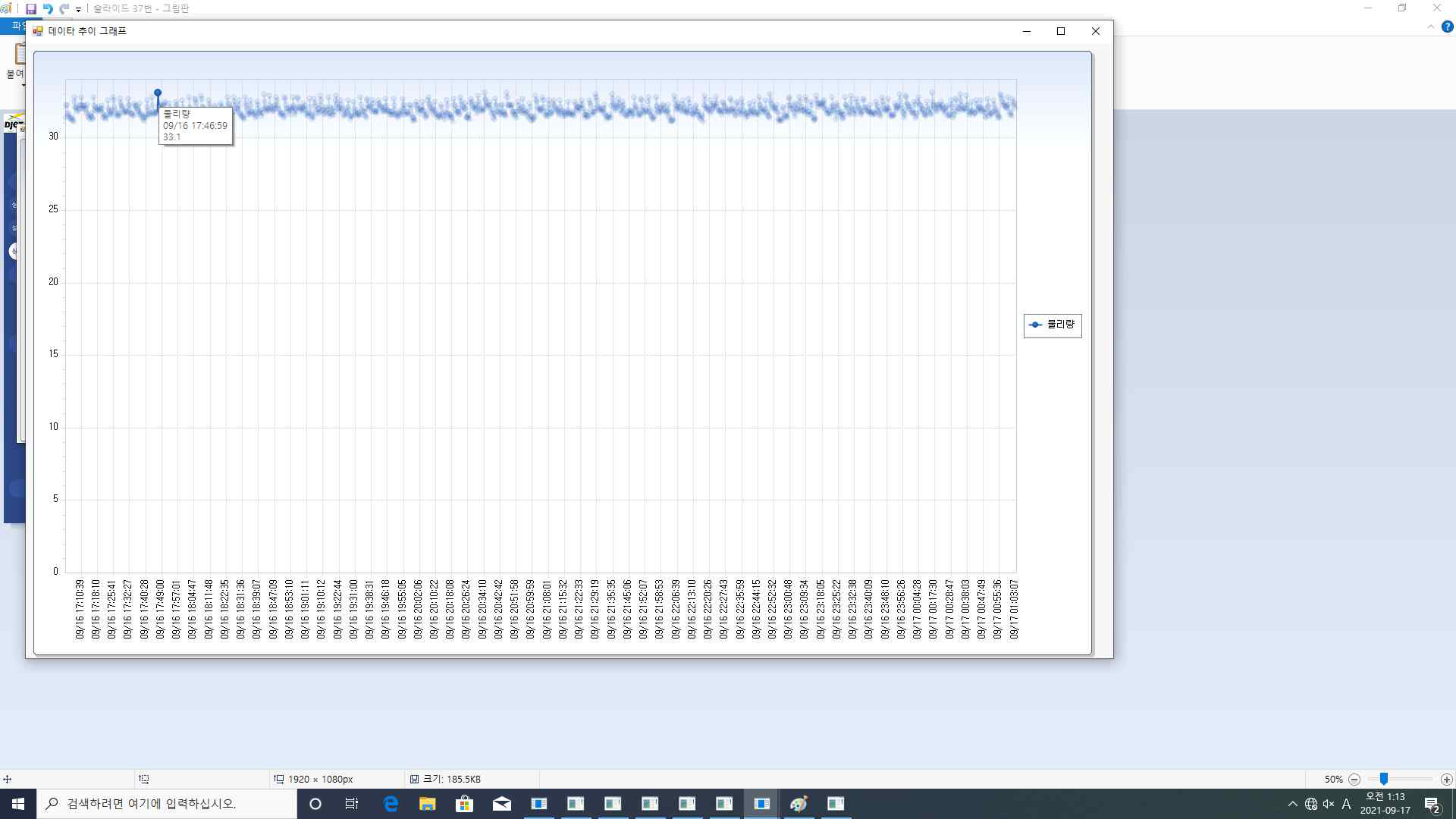The height and width of the screenshot is (819, 1456).
Task: Open Task View from the taskbar
Action: click(352, 804)
